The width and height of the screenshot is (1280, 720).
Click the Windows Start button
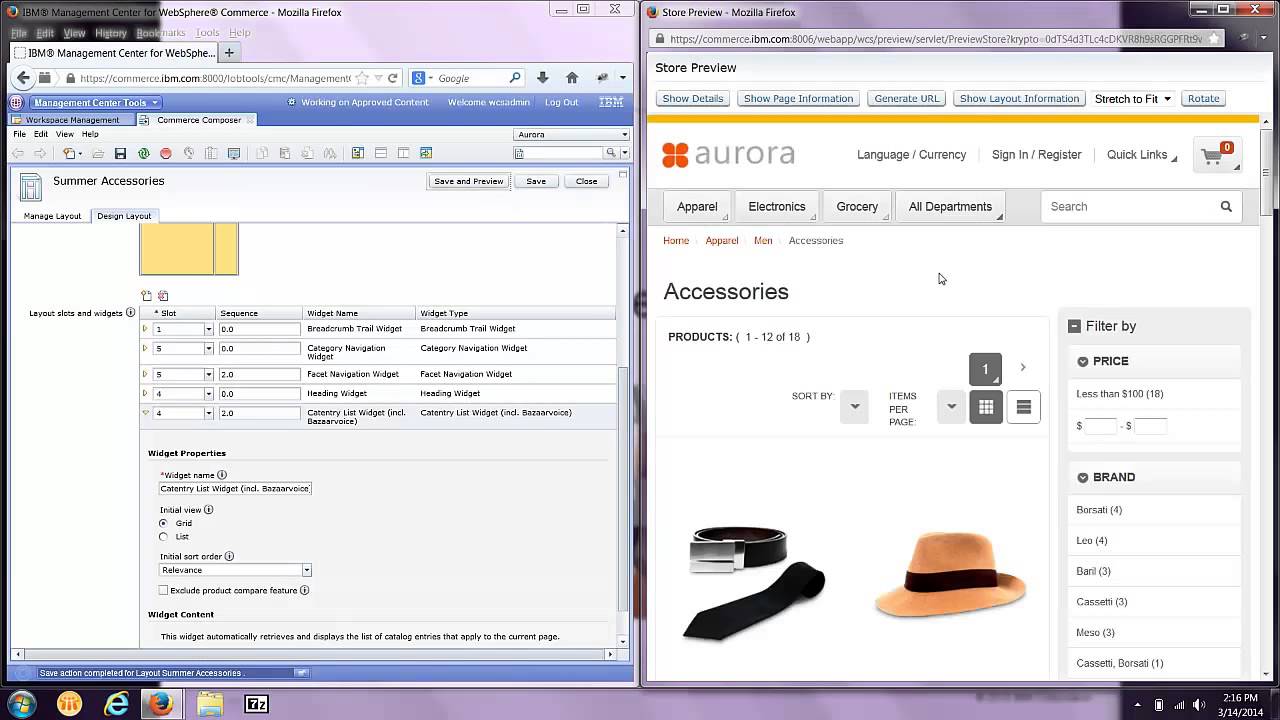click(22, 704)
